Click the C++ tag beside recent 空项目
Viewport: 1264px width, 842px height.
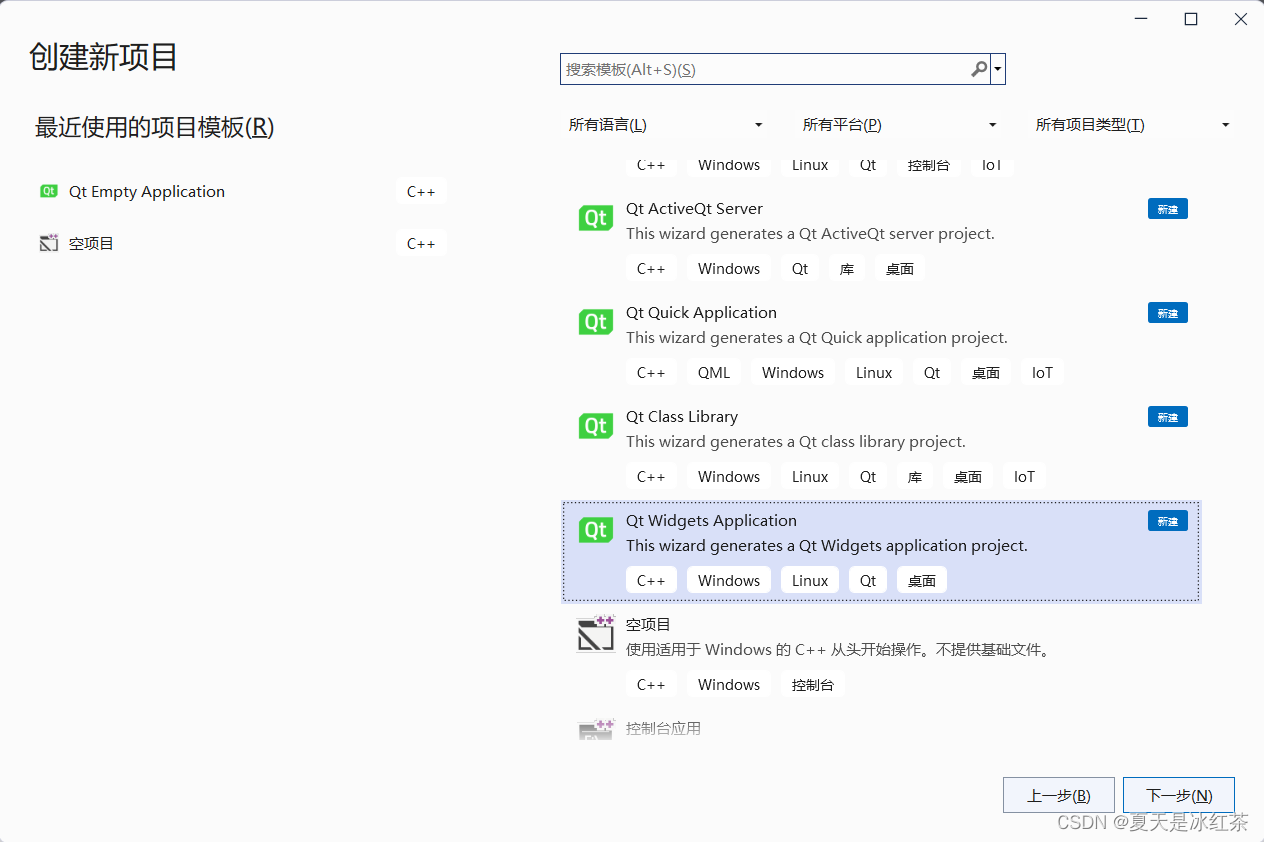pos(421,243)
